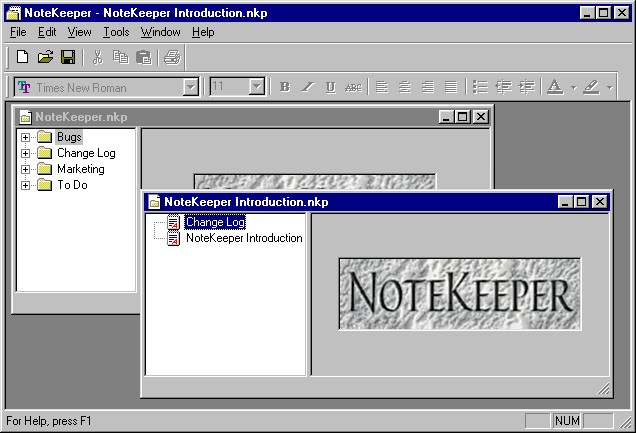Open the File menu
This screenshot has height=433, width=636.
coord(18,32)
